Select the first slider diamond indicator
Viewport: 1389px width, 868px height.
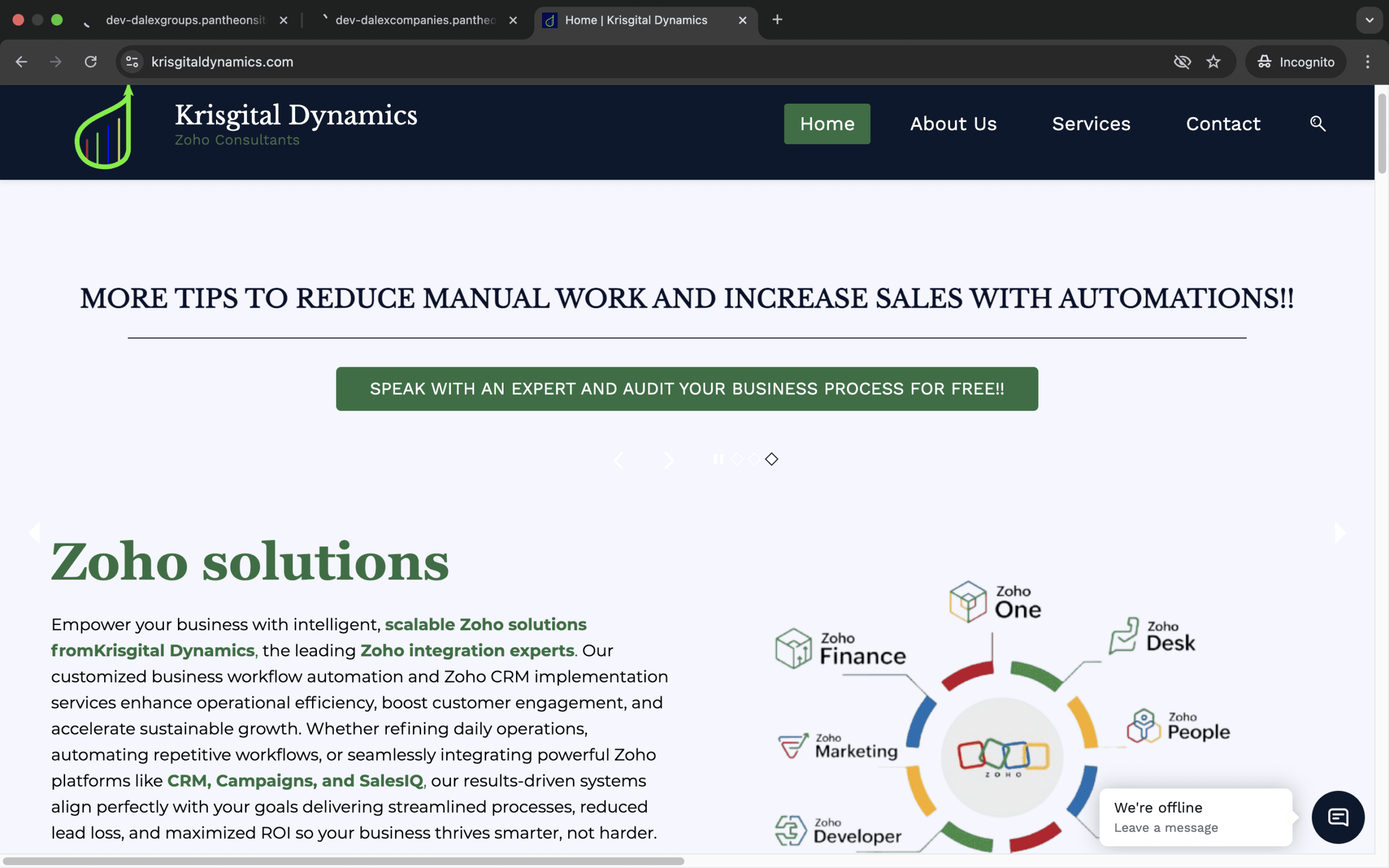[736, 459]
